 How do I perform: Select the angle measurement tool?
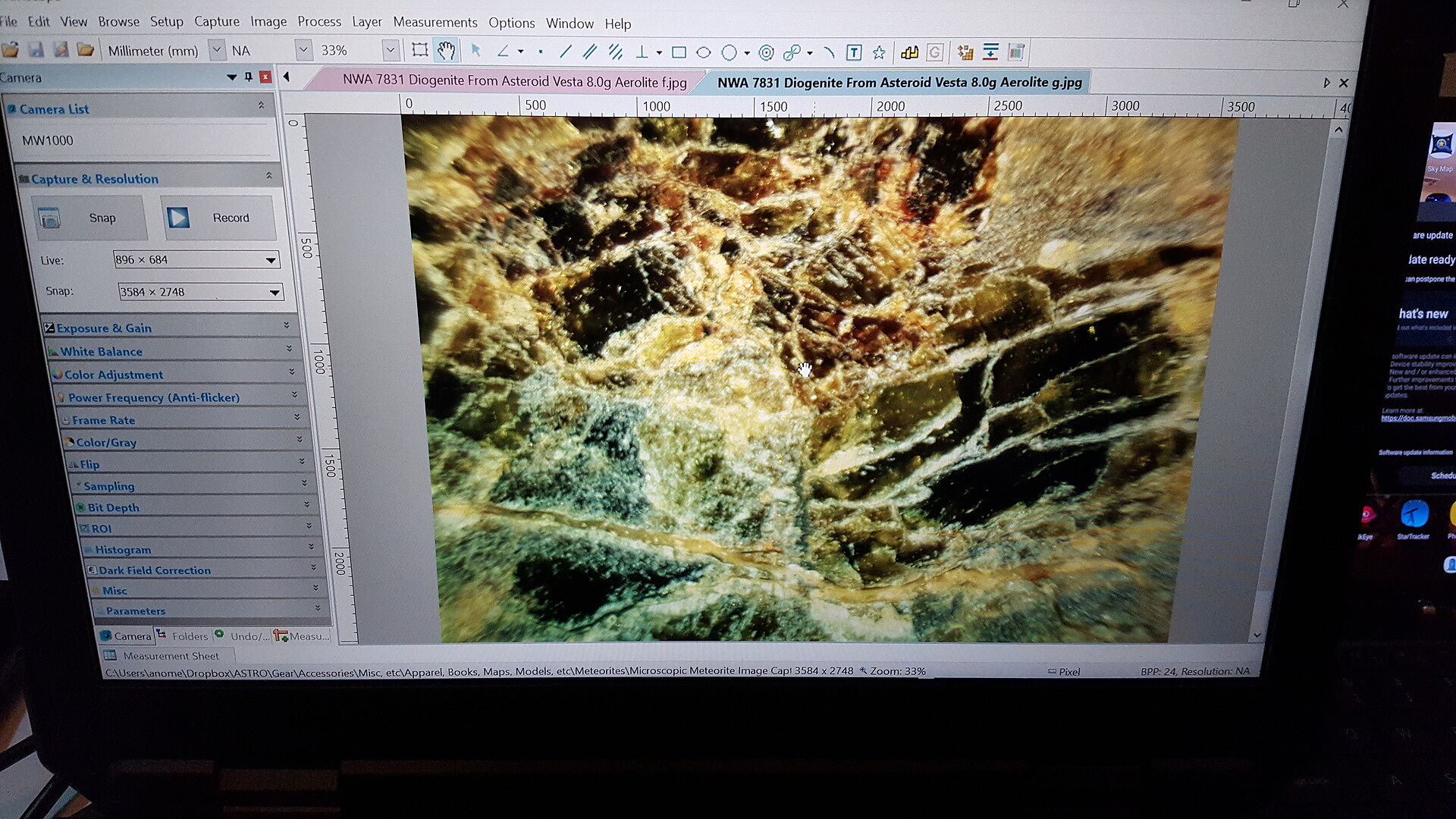[503, 52]
